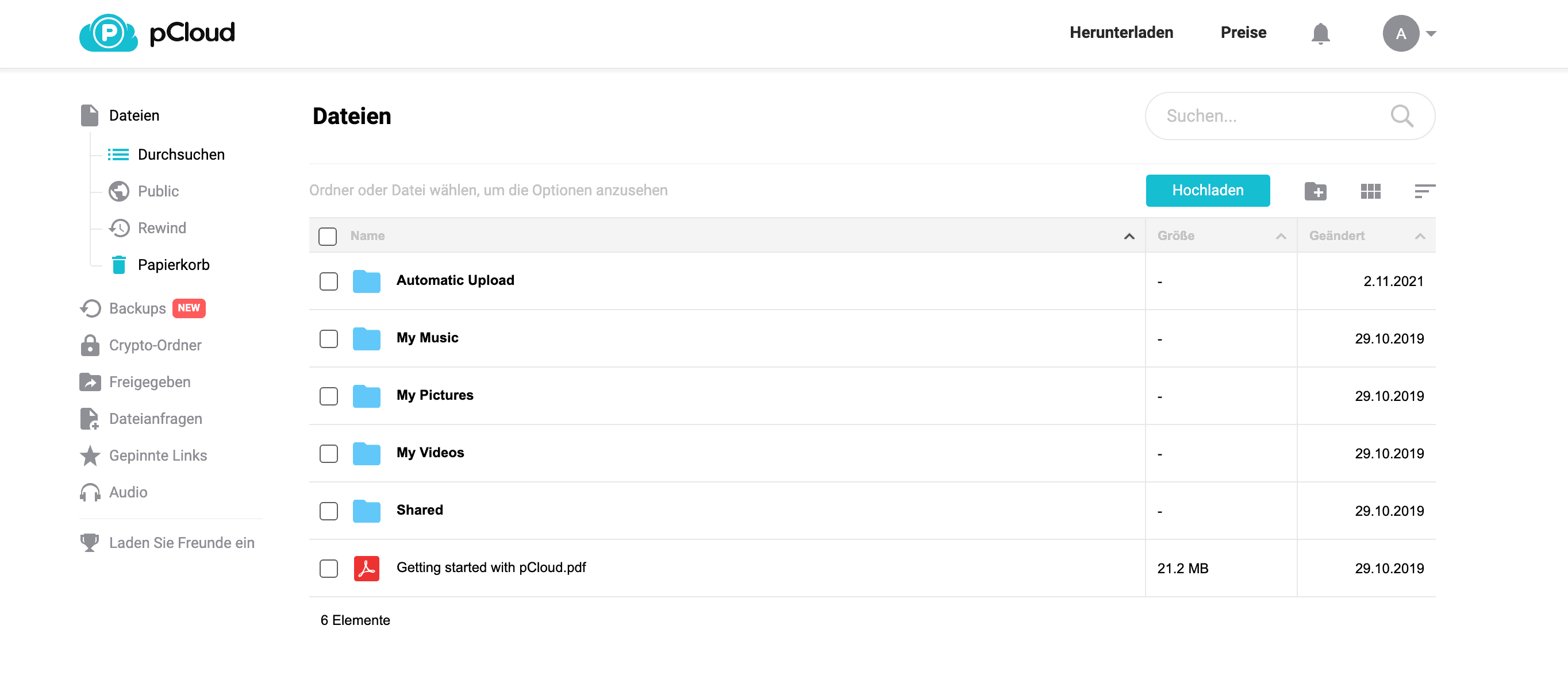The image size is (1568, 695).
Task: Create a new folder with the plus-folder icon
Action: (x=1316, y=191)
